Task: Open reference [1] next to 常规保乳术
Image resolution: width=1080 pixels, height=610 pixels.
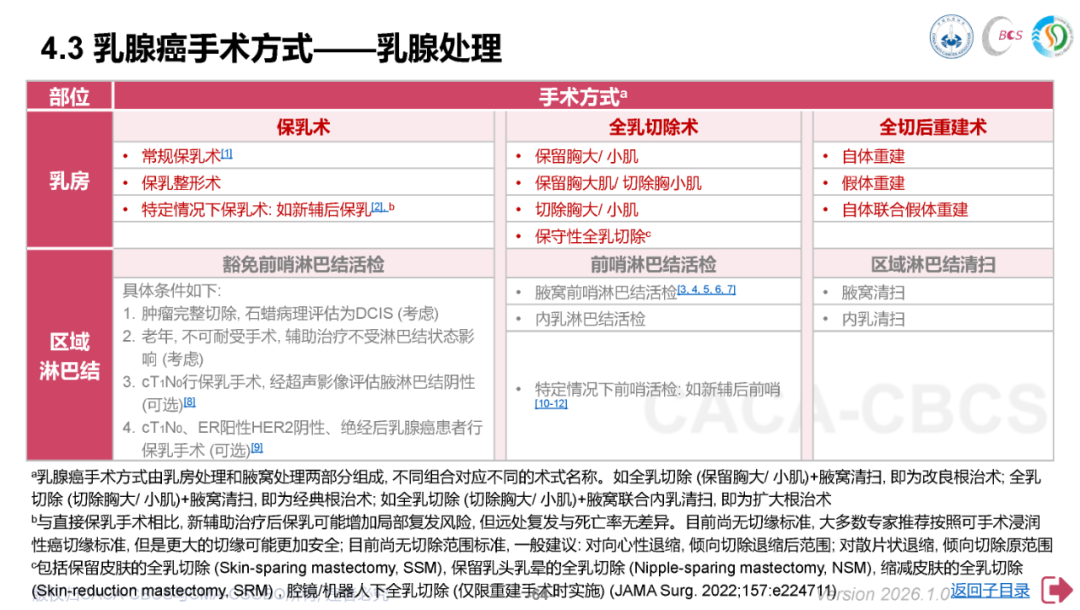Action: (227, 153)
